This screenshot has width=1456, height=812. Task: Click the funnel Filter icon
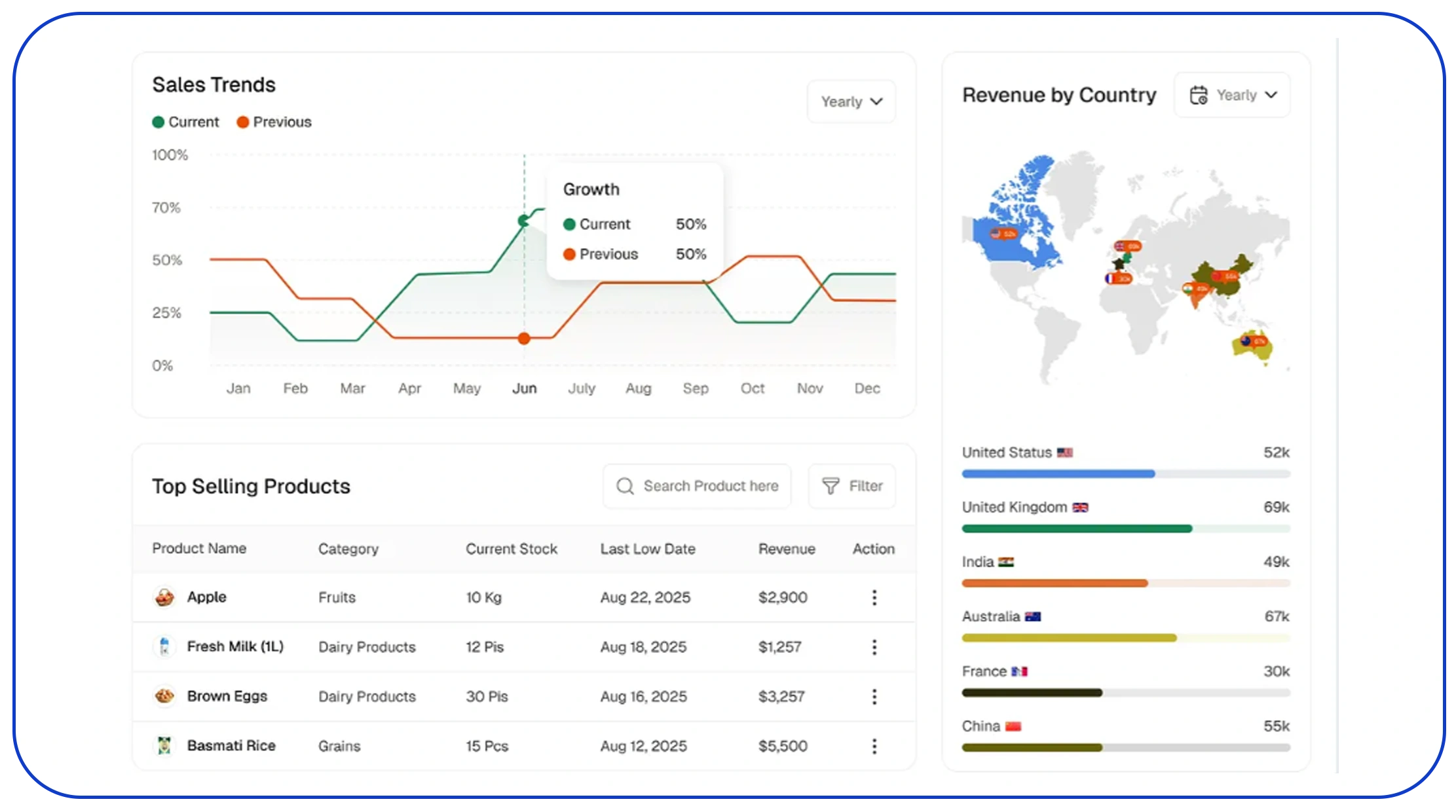[x=830, y=486]
